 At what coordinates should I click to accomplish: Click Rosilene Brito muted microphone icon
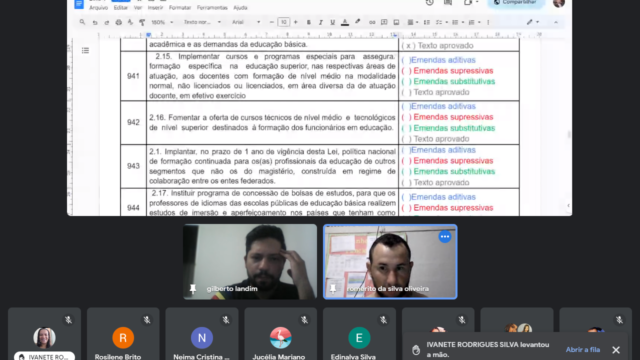pos(147,320)
